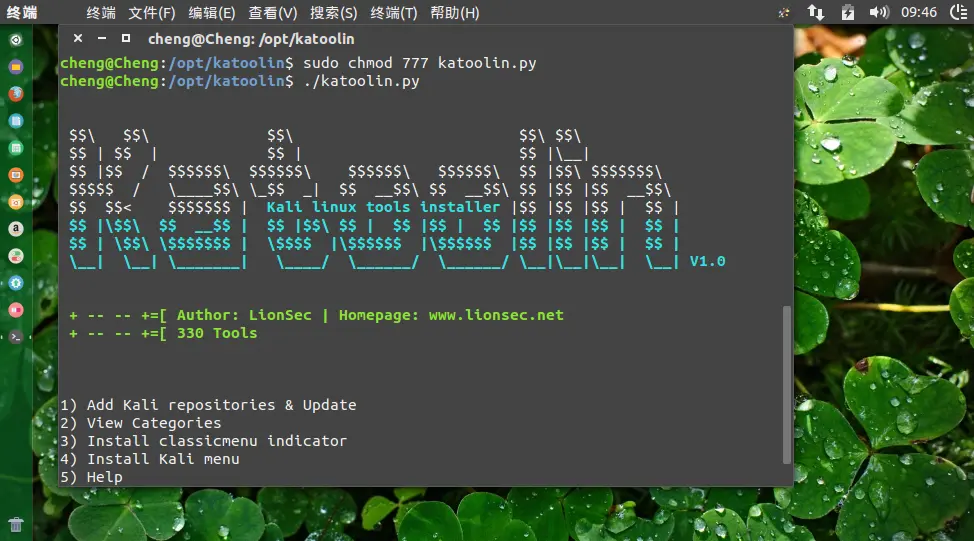This screenshot has width=974, height=541.
Task: Open Ubuntu Software Center dock icon
Action: [x=16, y=202]
